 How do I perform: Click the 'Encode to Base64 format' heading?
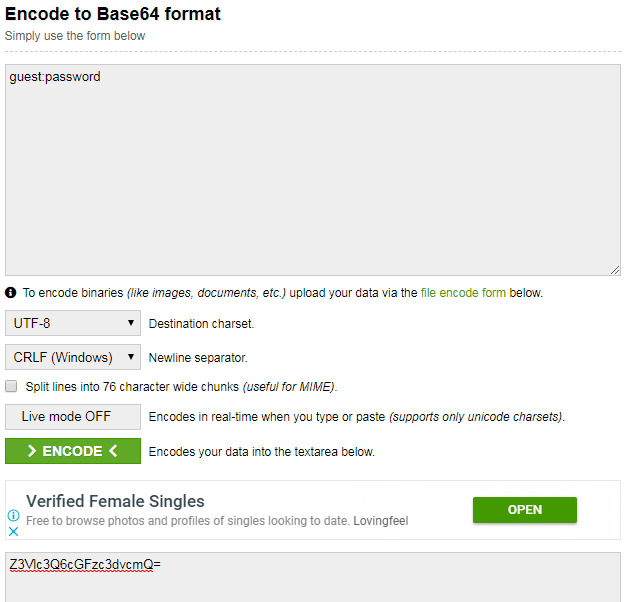113,14
